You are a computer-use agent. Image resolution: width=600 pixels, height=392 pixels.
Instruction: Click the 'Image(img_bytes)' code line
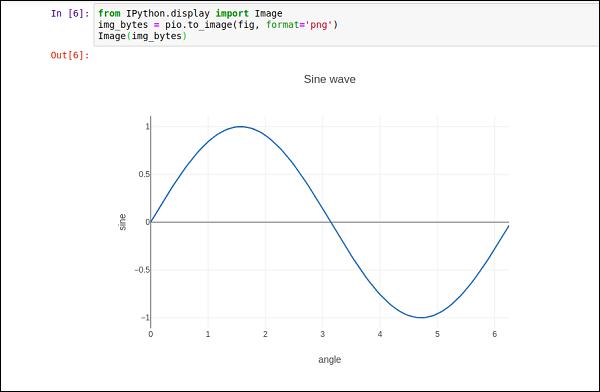142,36
